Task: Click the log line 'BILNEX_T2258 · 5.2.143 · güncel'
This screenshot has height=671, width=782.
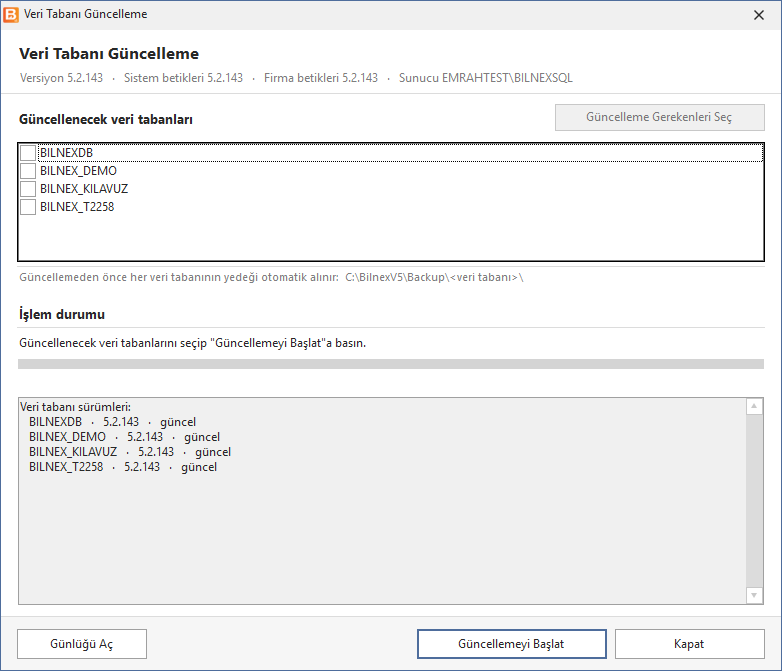Action: pyautogui.click(x=123, y=467)
